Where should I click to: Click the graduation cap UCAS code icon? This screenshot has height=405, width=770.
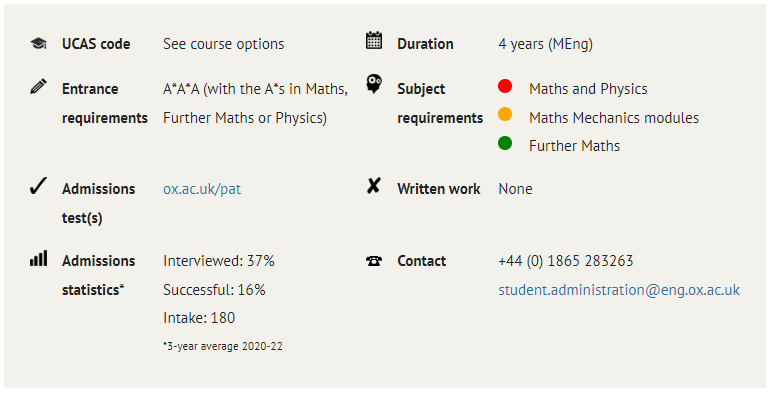[38, 43]
